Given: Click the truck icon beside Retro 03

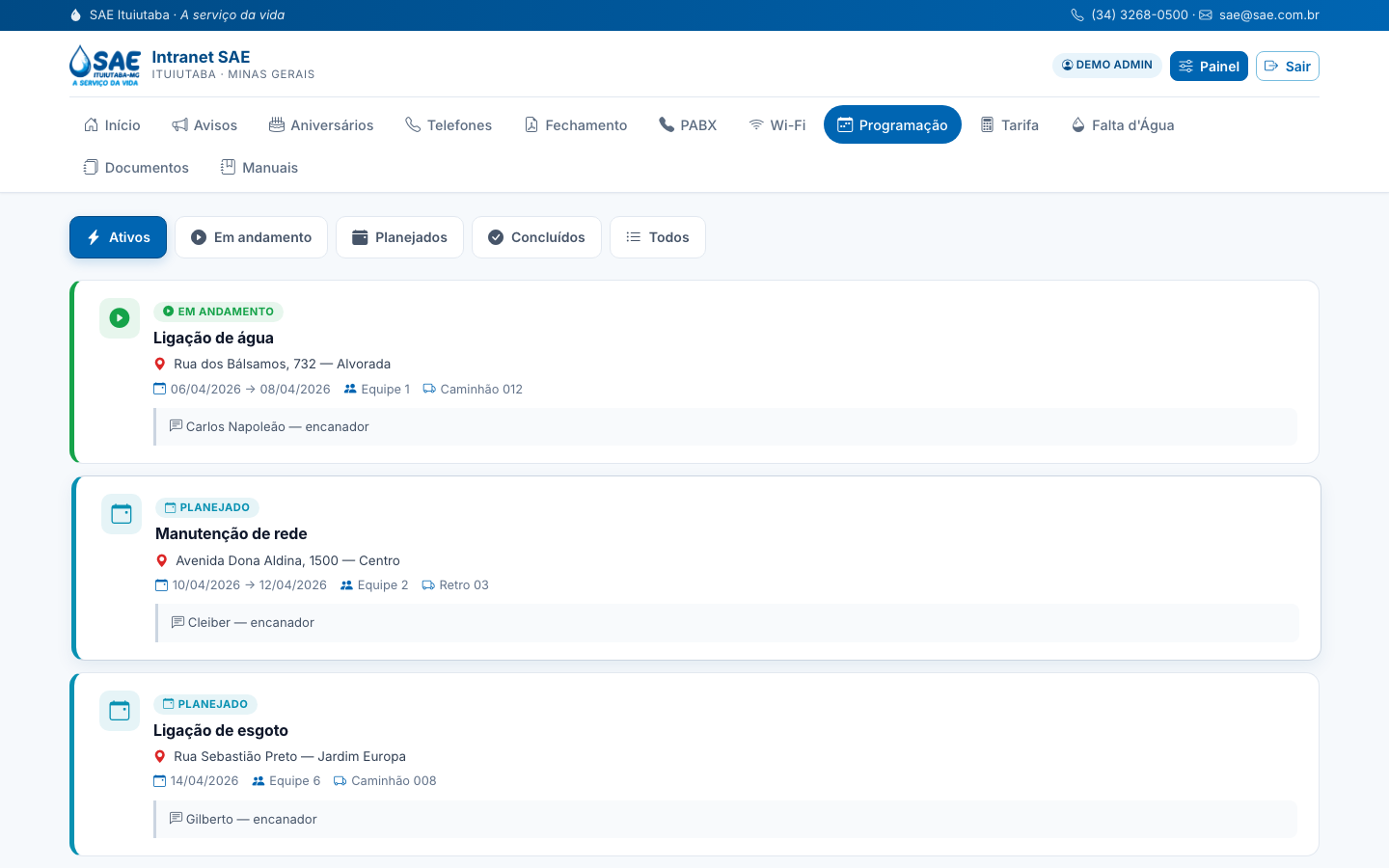Looking at the screenshot, I should [x=428, y=585].
